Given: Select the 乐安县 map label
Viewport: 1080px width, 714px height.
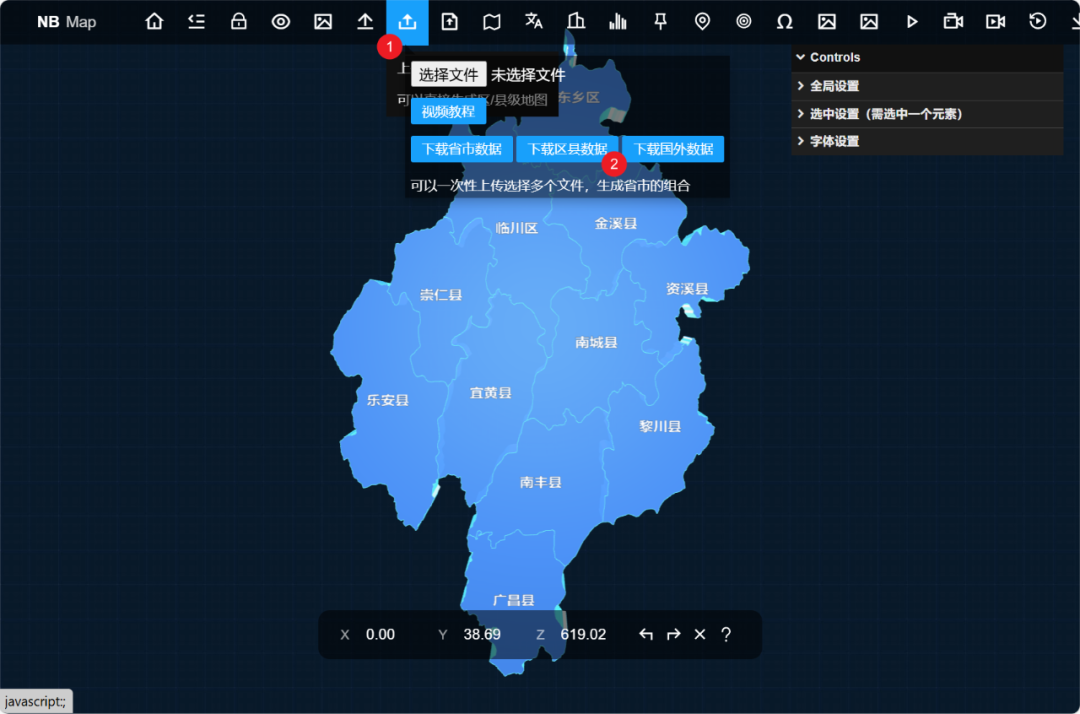Looking at the screenshot, I should [387, 400].
